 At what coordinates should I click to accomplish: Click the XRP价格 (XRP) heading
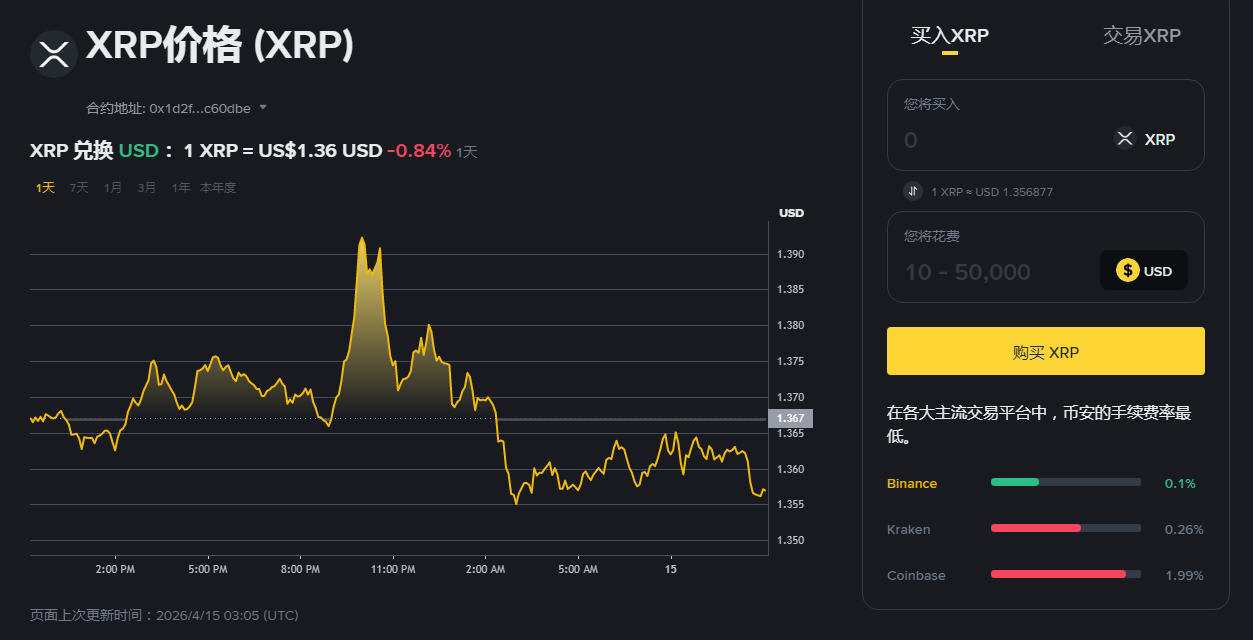(219, 47)
